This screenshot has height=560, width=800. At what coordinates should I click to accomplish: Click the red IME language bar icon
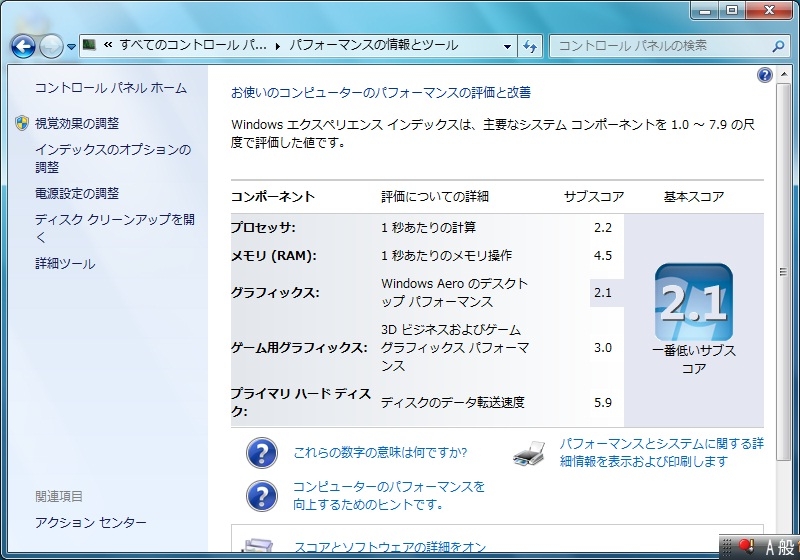[x=747, y=547]
